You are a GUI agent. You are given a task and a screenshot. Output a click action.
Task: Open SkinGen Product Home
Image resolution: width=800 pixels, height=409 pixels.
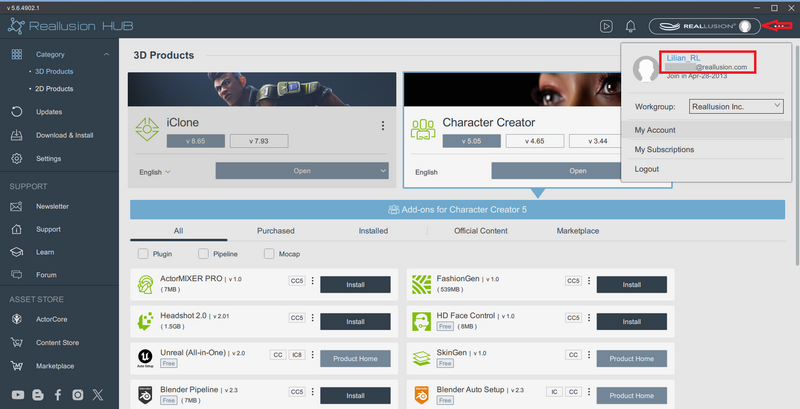(632, 359)
